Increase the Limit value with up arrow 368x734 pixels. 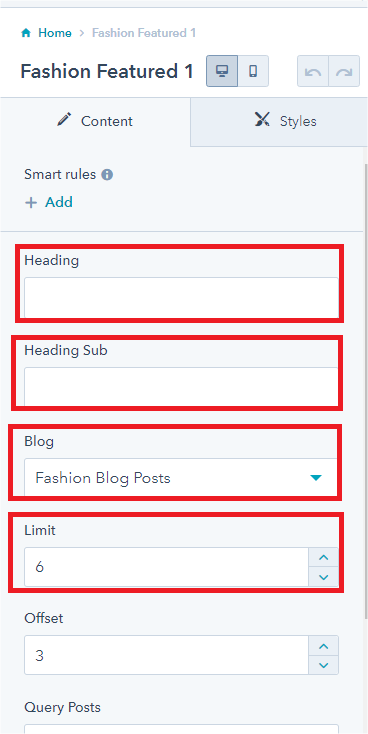[323, 558]
